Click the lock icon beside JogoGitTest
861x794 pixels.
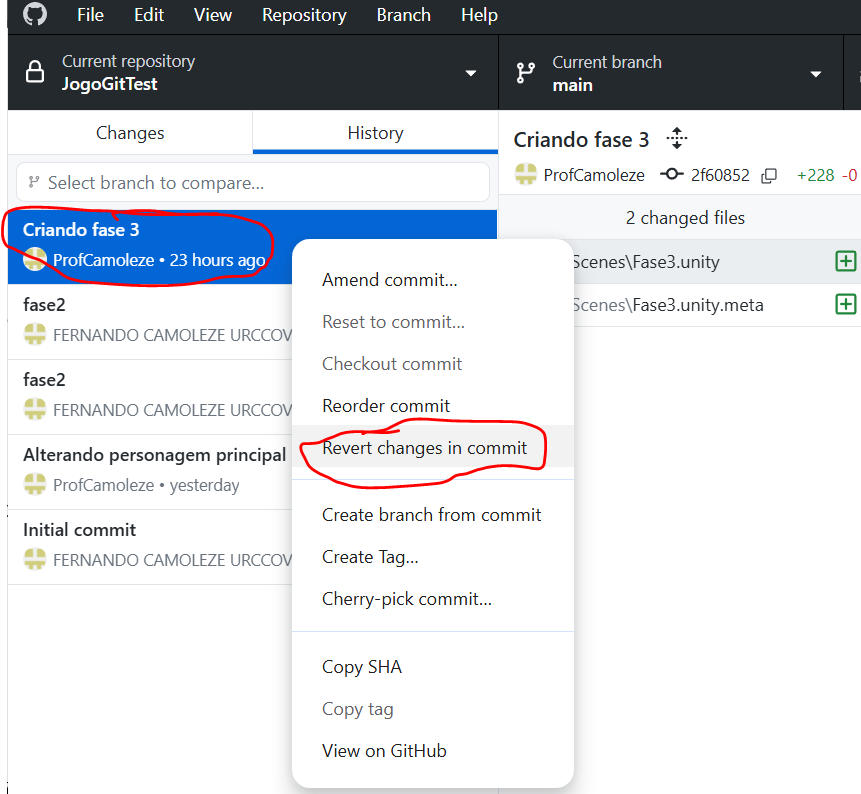coord(35,73)
